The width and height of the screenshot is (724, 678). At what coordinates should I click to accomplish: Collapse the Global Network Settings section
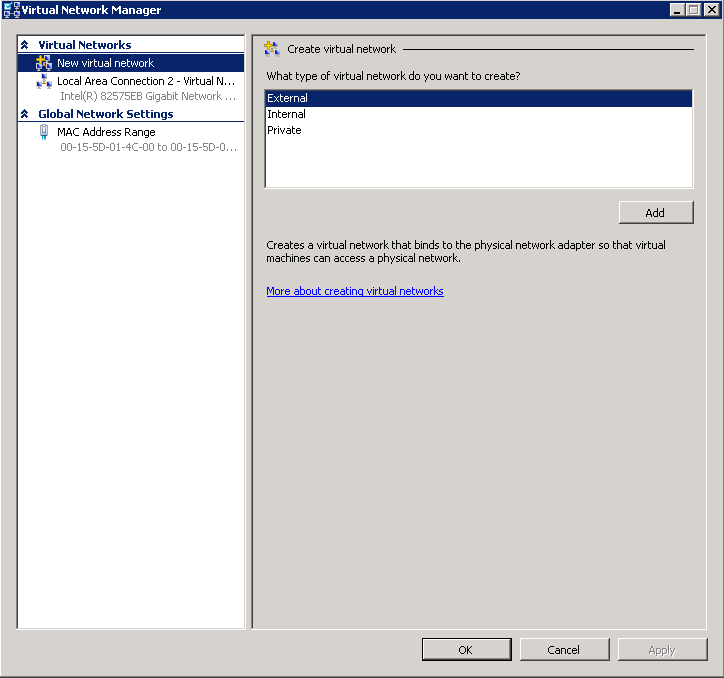click(x=25, y=114)
